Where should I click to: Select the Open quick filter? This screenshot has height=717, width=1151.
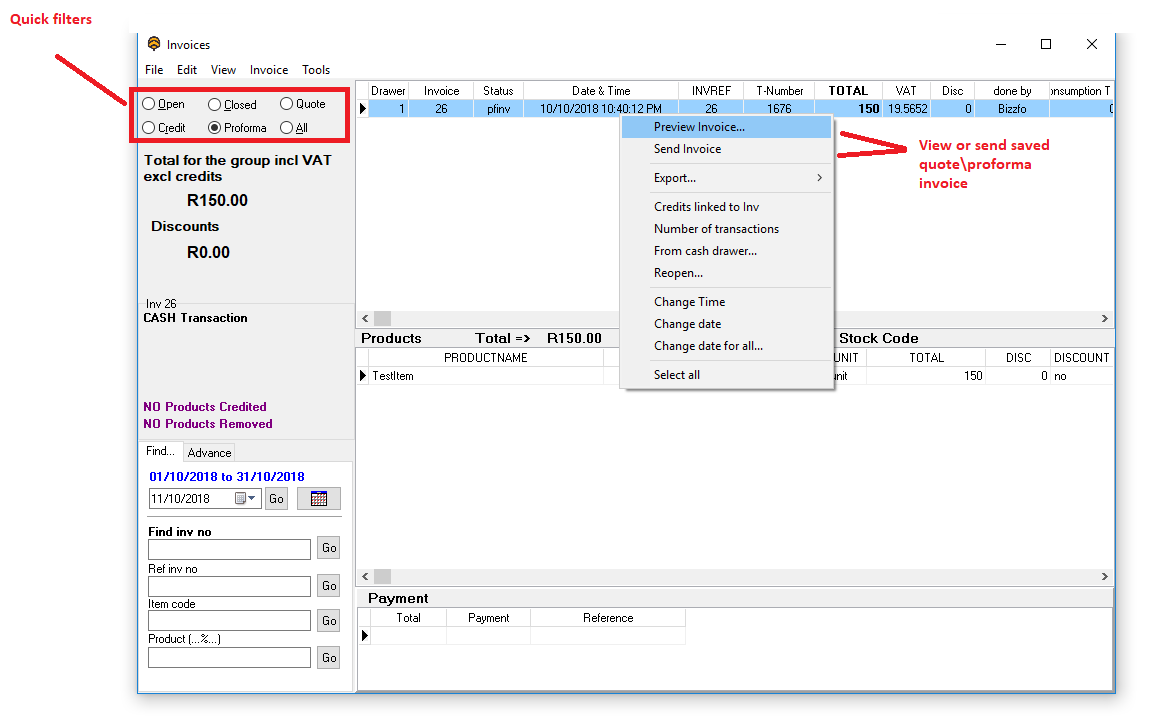(x=149, y=104)
